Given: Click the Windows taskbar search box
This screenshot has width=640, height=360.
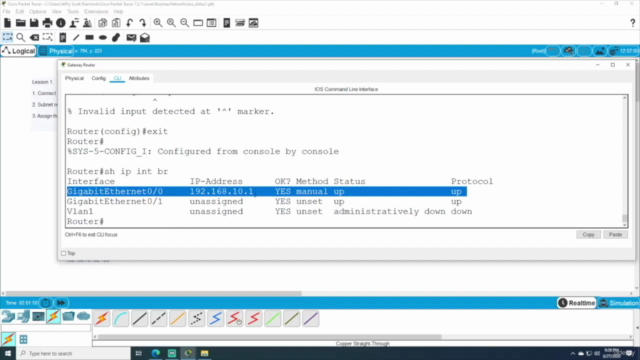Looking at the screenshot, I should [x=73, y=353].
